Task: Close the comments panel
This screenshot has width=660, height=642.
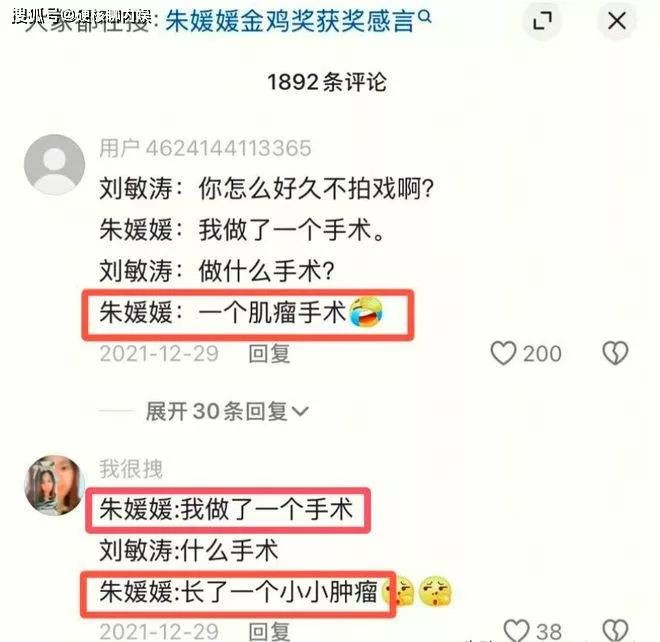Action: [x=617, y=21]
